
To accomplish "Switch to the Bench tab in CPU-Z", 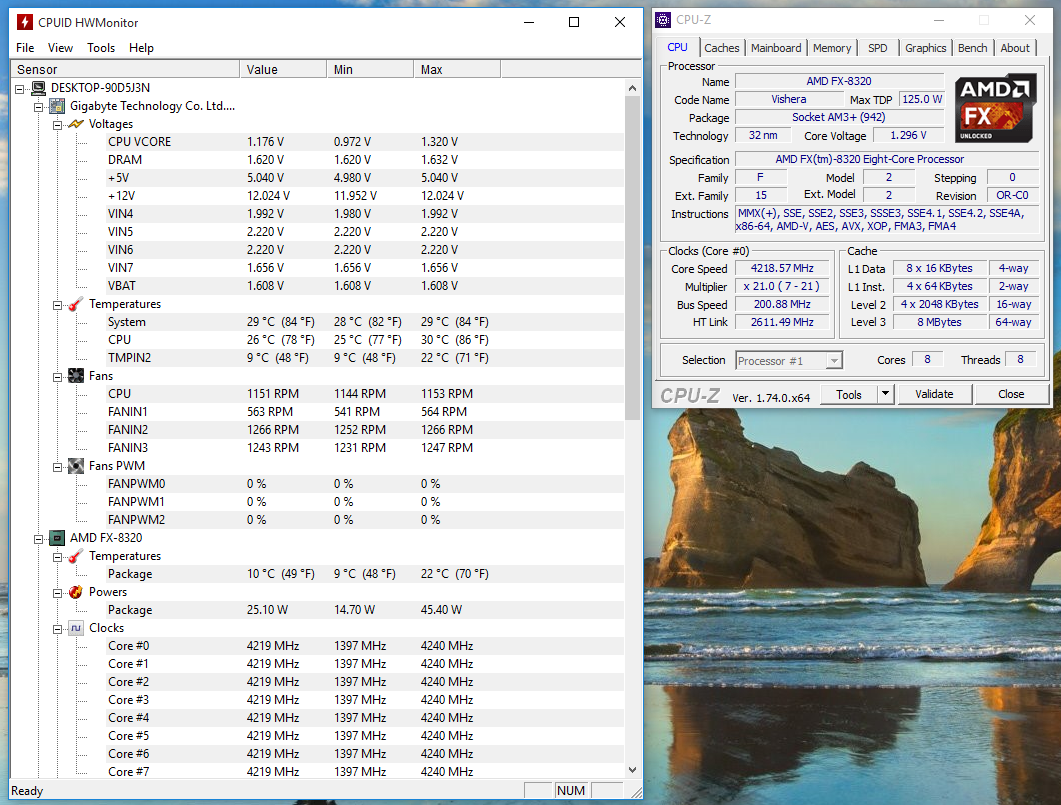I will (972, 48).
